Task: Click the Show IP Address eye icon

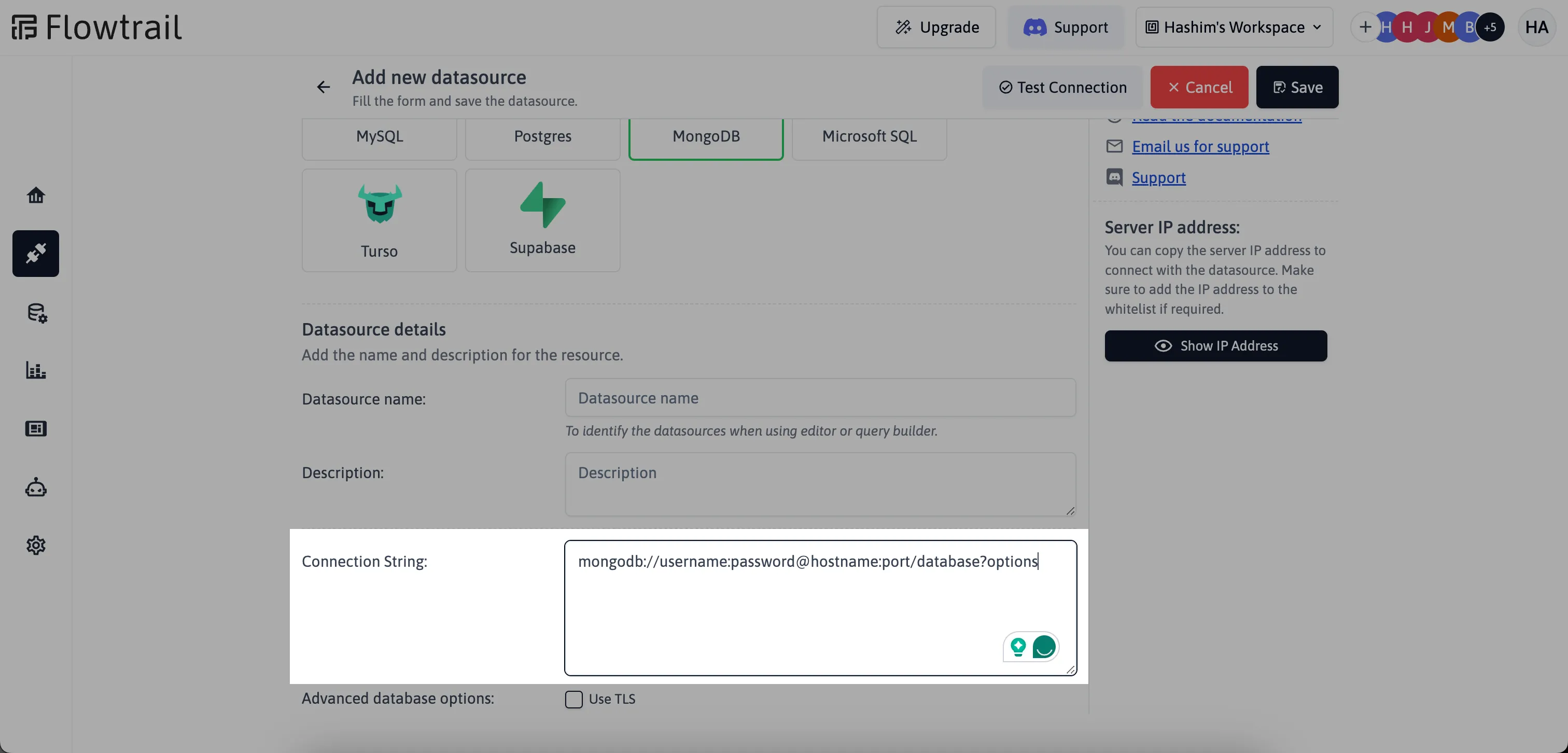Action: [1163, 346]
